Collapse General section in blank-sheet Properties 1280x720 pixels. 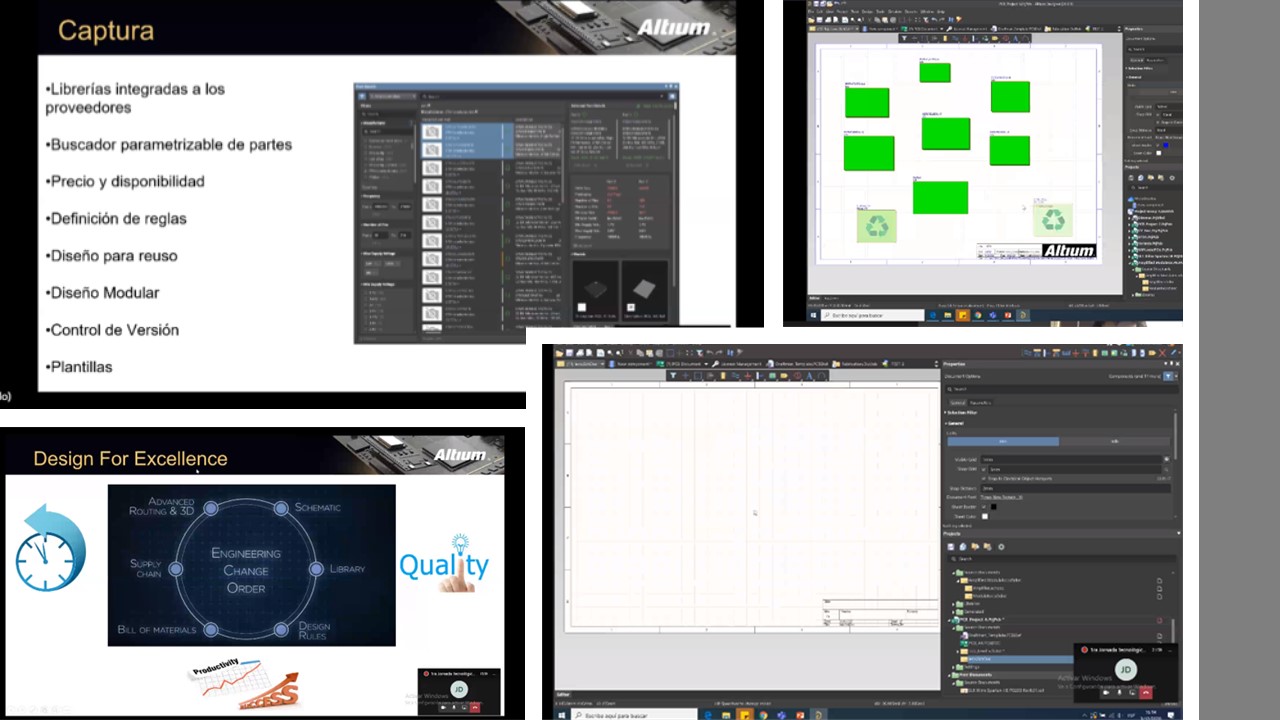click(x=945, y=423)
